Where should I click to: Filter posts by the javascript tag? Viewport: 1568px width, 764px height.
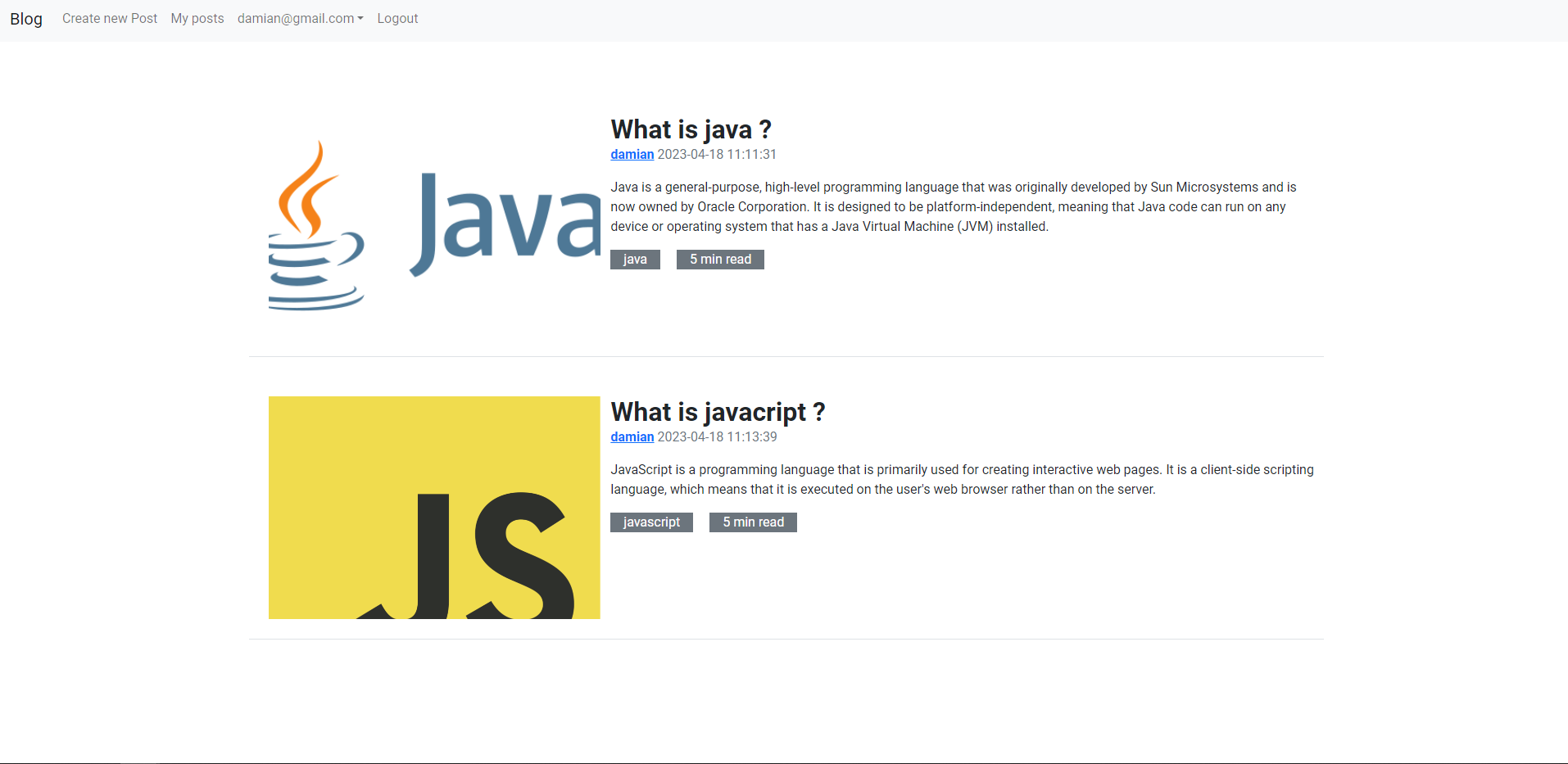click(x=651, y=522)
